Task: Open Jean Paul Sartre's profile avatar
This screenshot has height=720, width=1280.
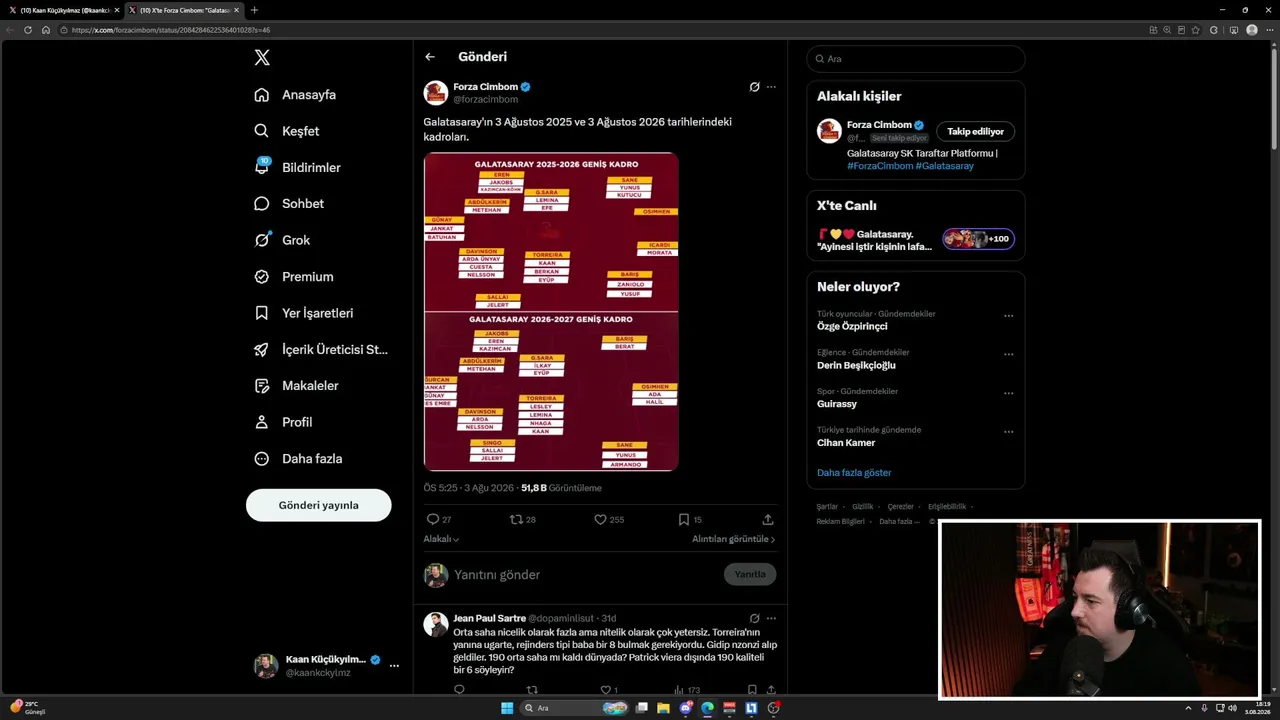Action: 436,625
